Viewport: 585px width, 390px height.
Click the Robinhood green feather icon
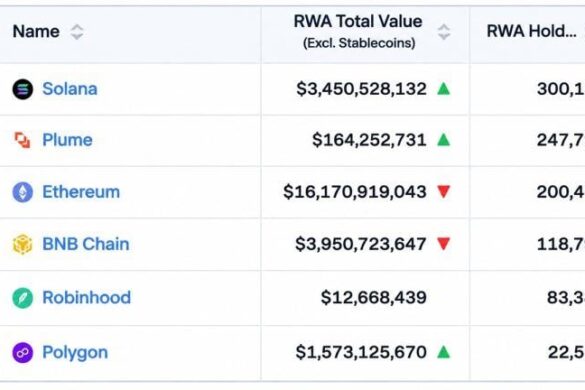[x=23, y=298]
